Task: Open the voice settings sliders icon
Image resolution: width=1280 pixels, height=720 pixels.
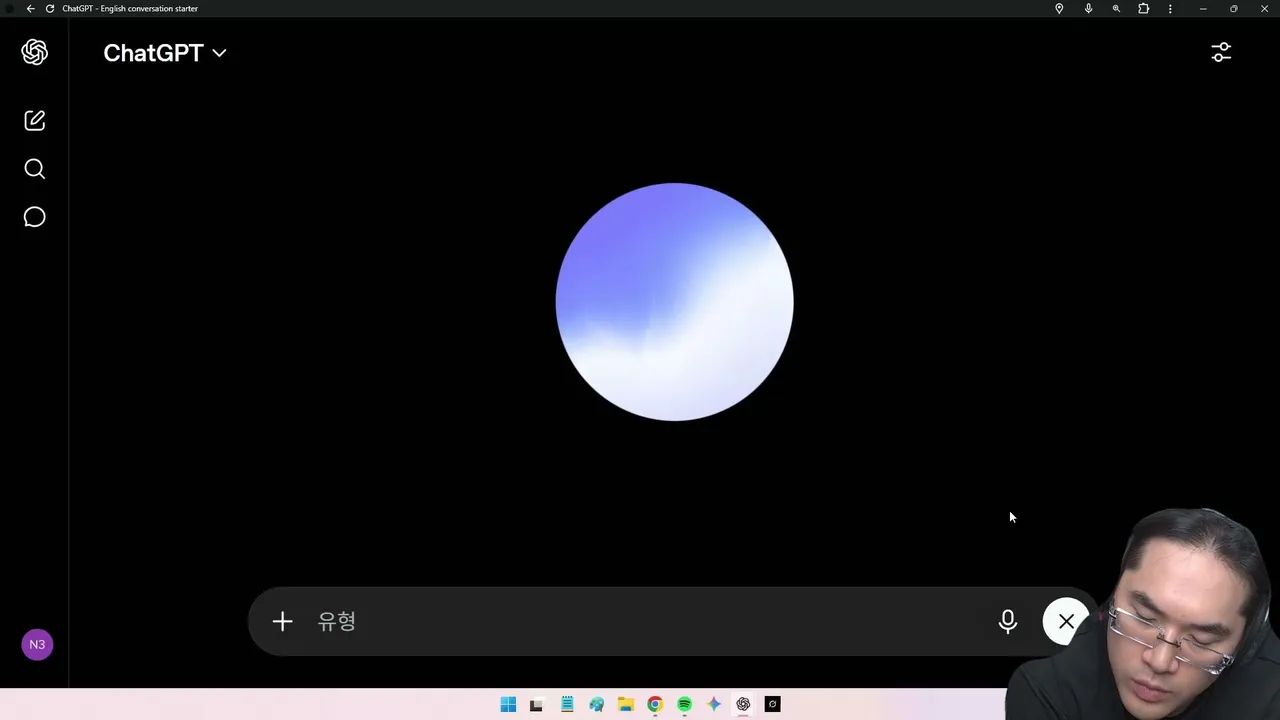Action: coord(1221,52)
